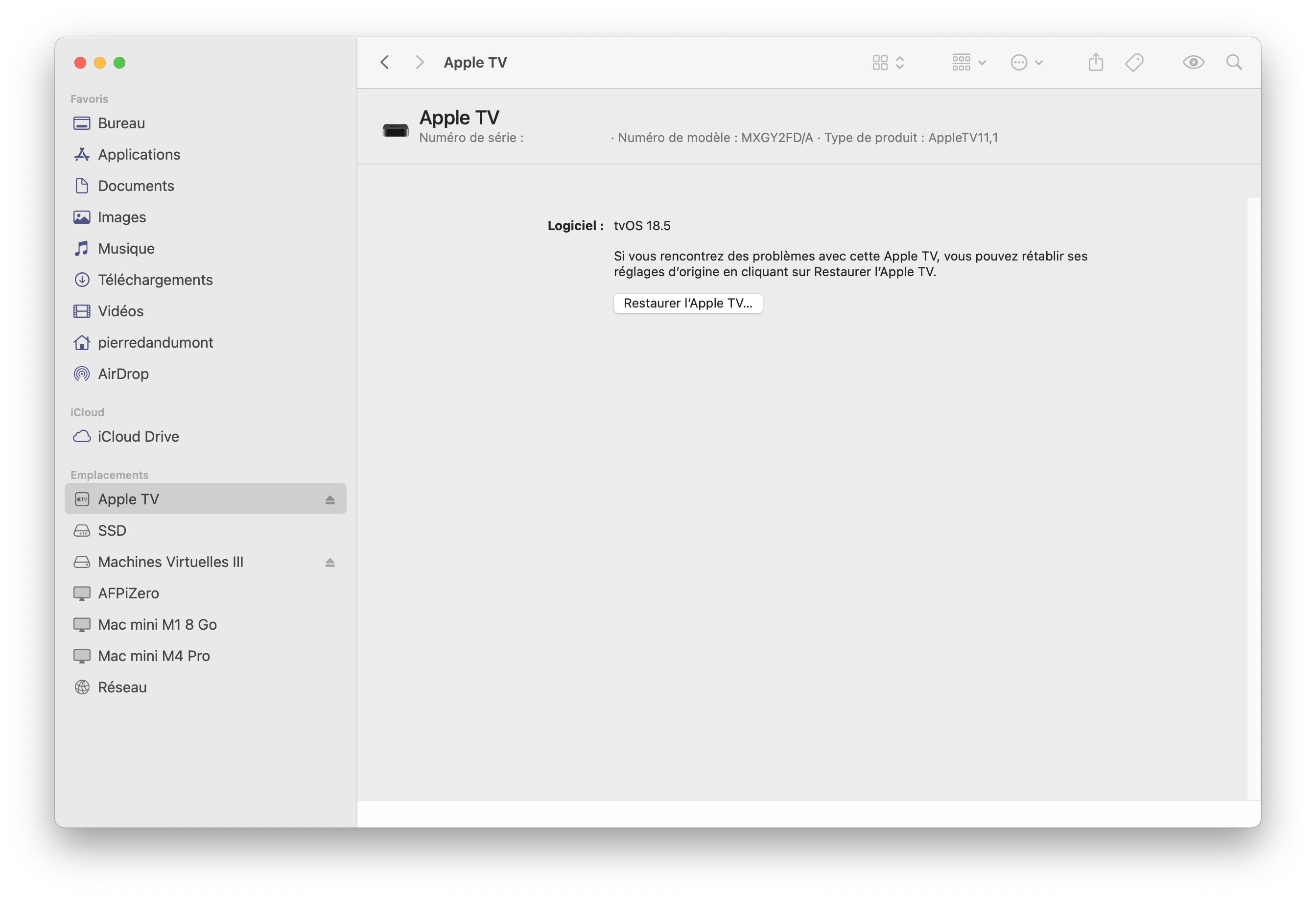Open Bureau in the sidebar
The height and width of the screenshot is (900, 1316).
pyautogui.click(x=206, y=123)
